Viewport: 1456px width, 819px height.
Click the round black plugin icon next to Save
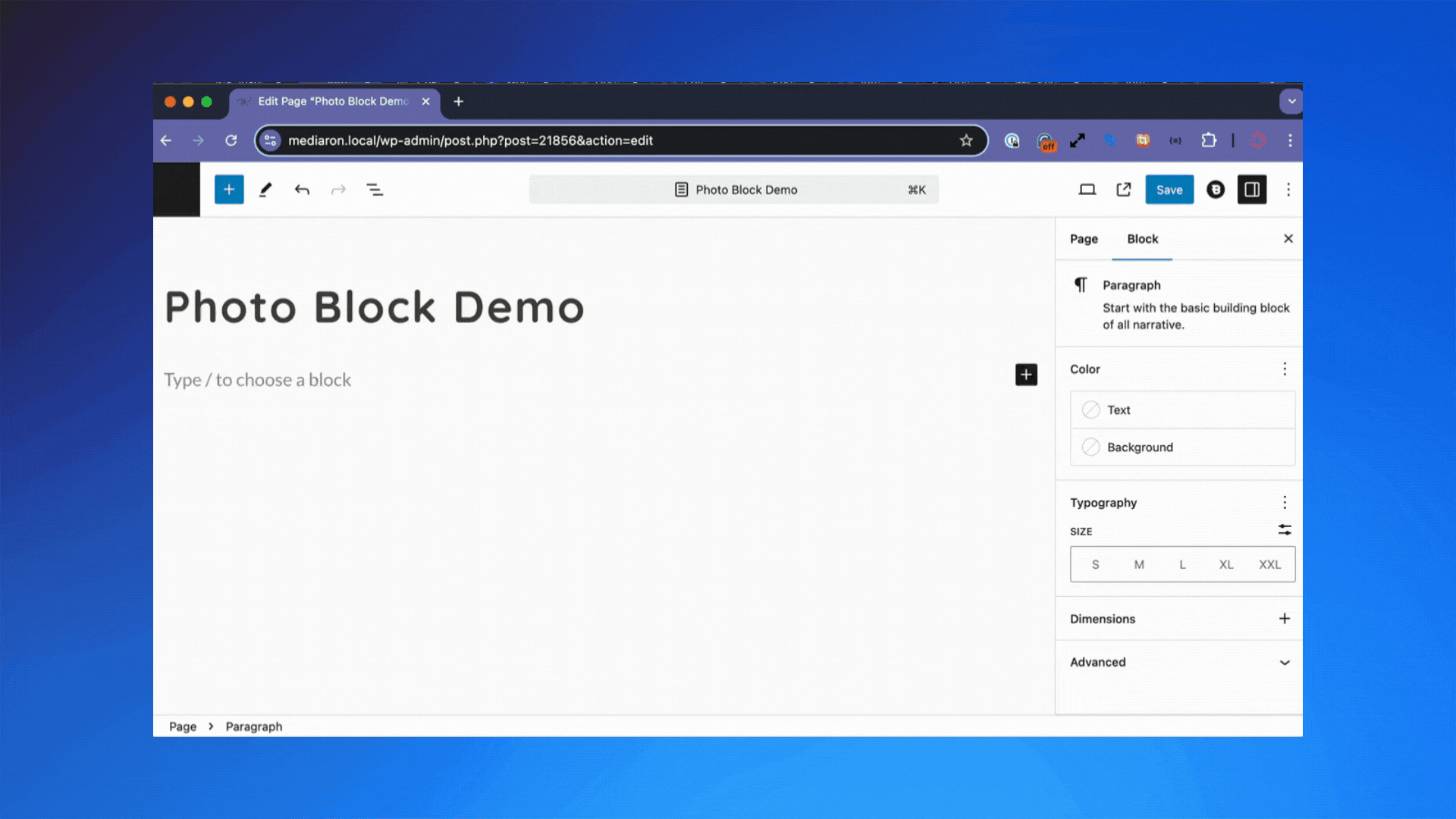1216,190
